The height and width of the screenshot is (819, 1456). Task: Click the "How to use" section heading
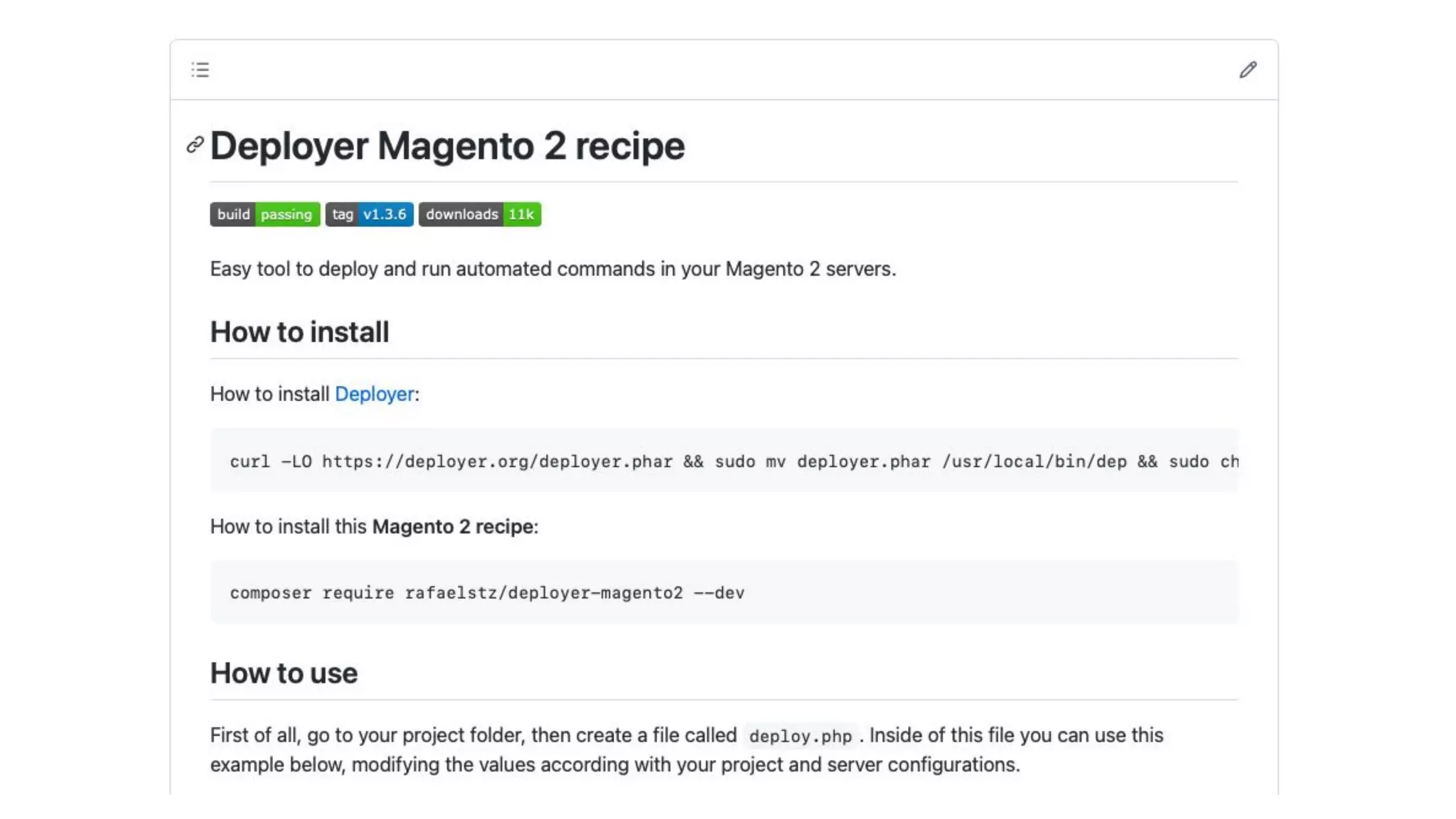284,673
